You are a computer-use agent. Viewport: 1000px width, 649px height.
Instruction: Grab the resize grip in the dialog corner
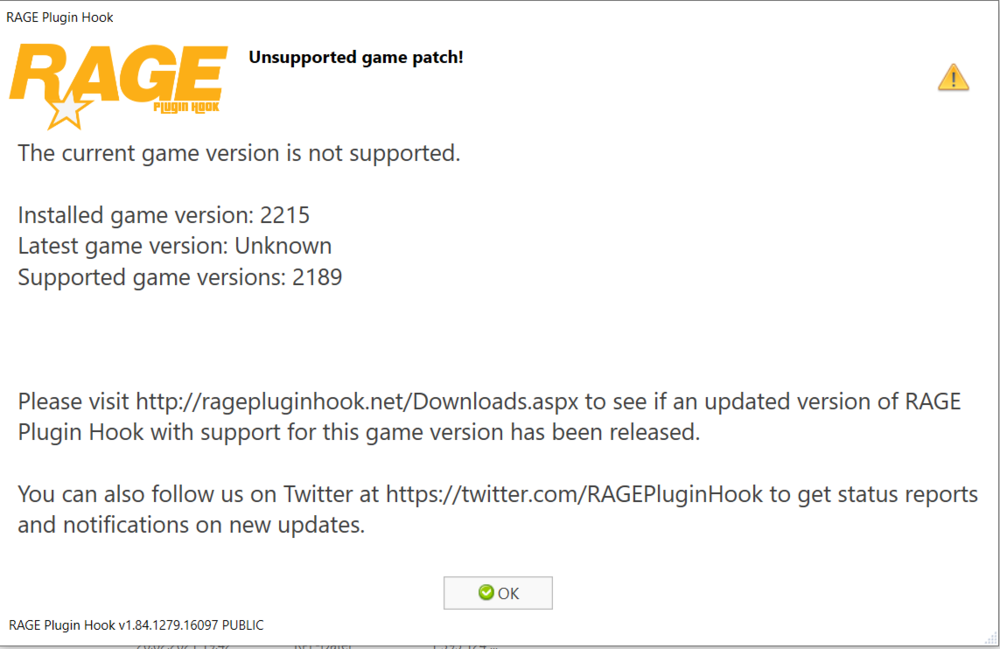pyautogui.click(x=991, y=638)
